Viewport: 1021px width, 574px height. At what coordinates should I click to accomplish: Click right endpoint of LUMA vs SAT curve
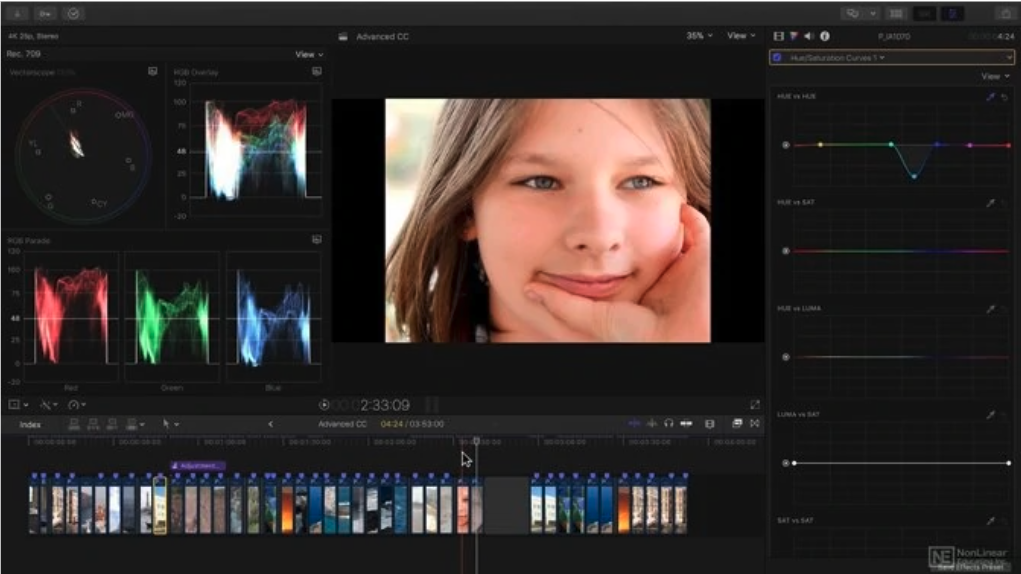coord(1009,463)
